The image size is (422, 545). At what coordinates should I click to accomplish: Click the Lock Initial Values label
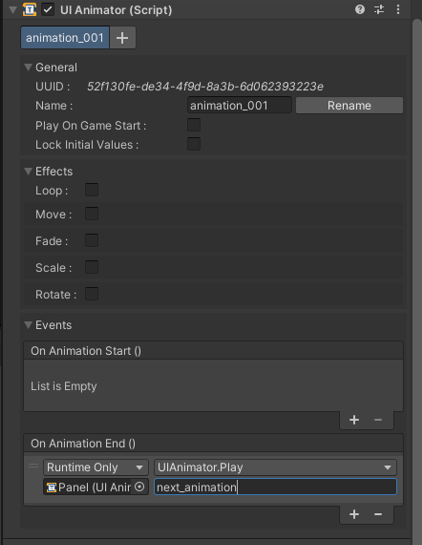pyautogui.click(x=87, y=144)
